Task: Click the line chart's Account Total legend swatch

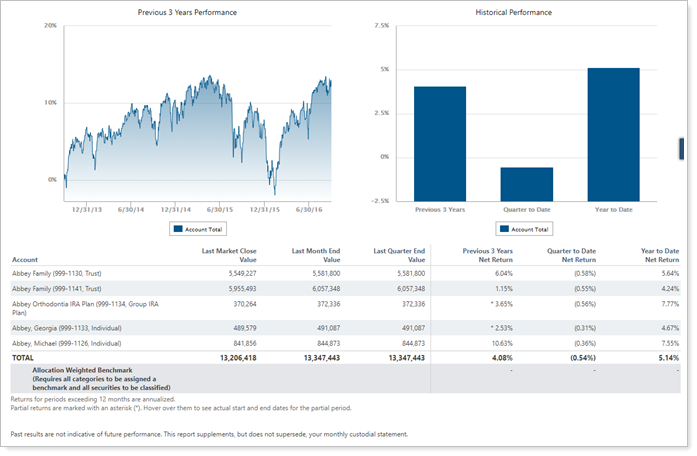Action: [x=178, y=229]
